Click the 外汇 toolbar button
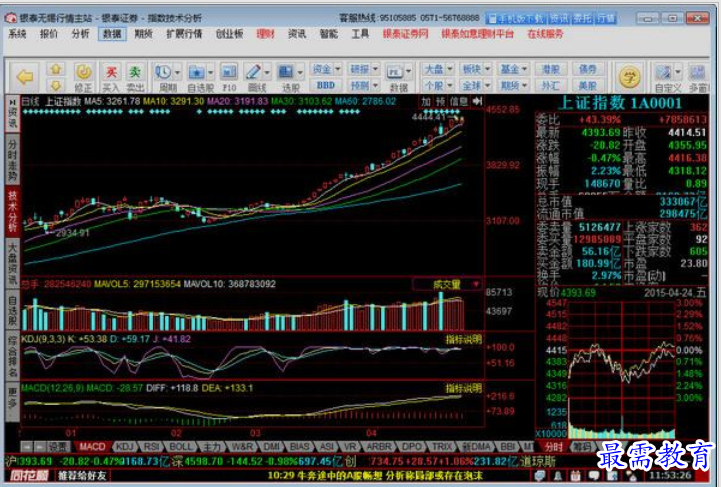721x487 pixels. tap(551, 85)
